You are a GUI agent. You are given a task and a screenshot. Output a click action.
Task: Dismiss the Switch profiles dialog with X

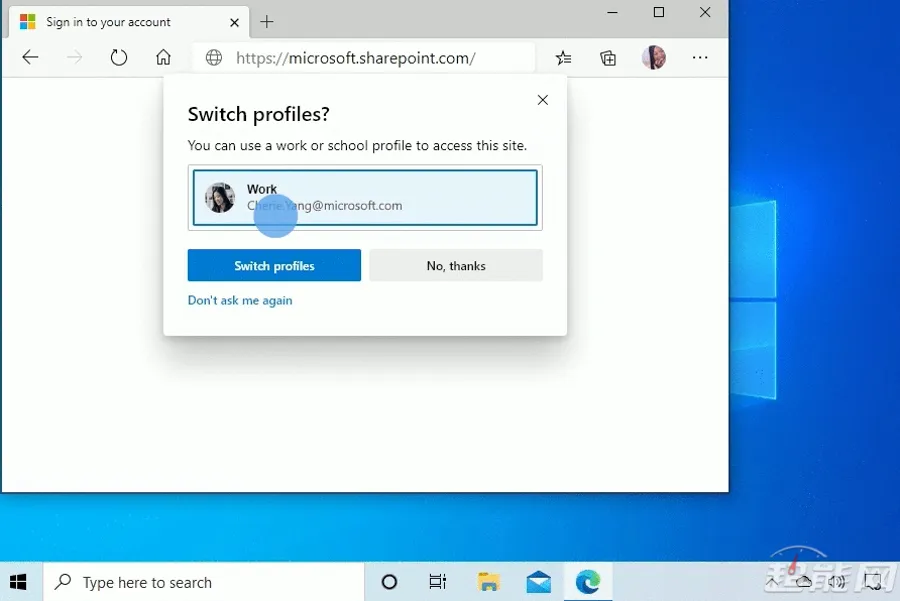coord(542,100)
